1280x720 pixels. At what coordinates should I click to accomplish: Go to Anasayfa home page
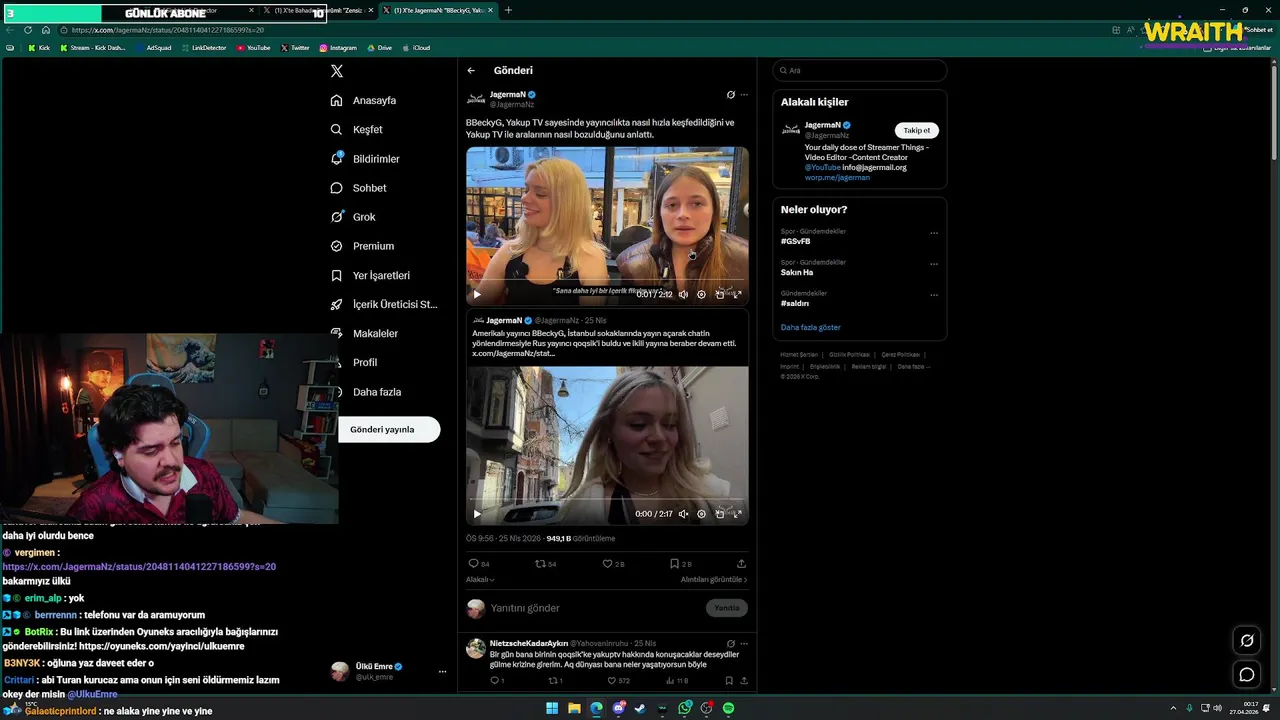(x=363, y=100)
